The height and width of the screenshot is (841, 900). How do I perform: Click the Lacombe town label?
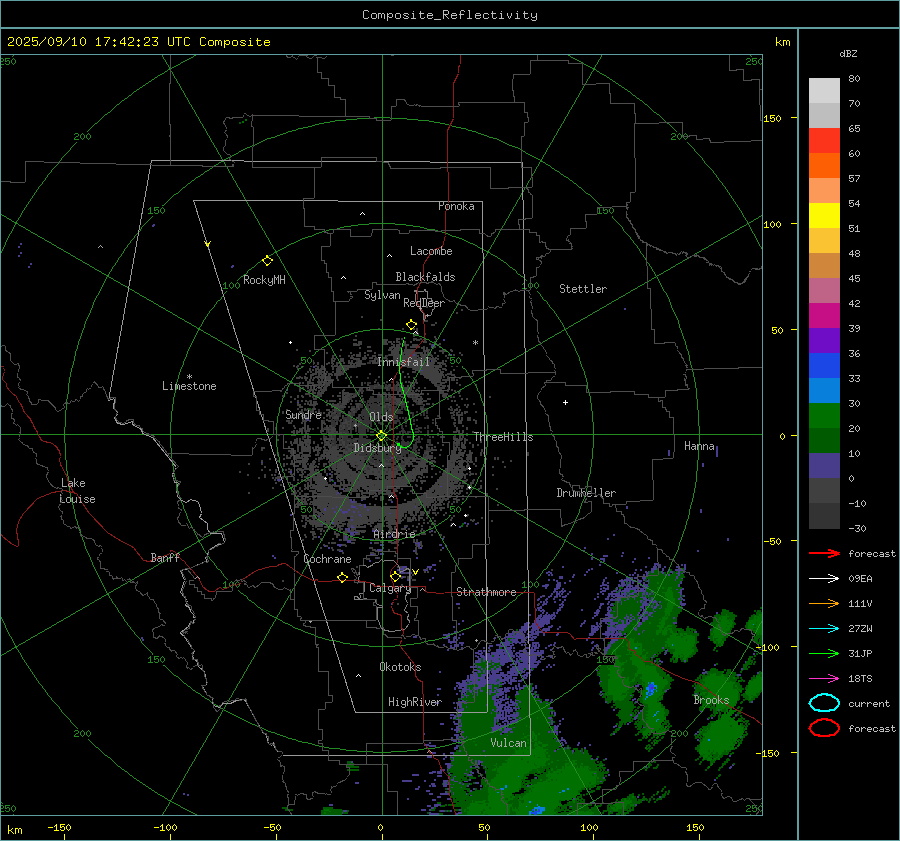[431, 251]
